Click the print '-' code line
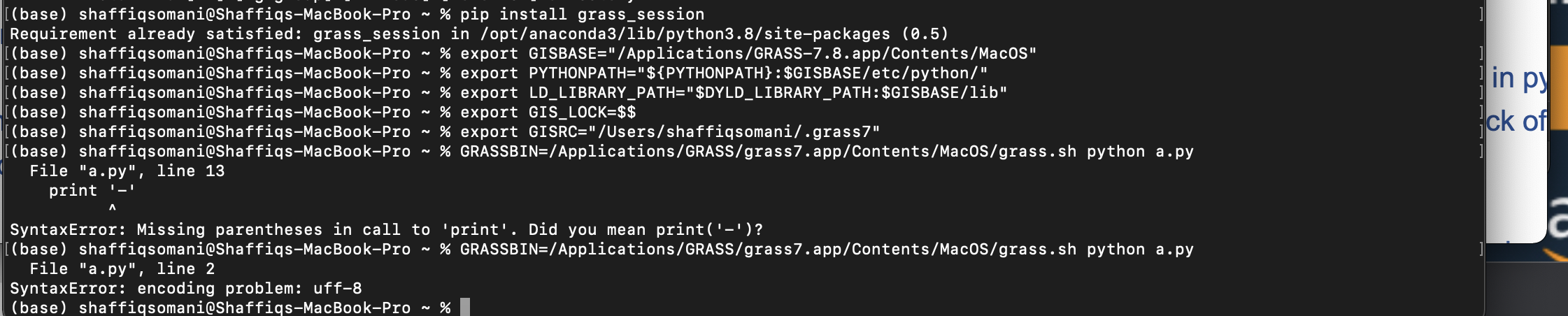Image resolution: width=1568 pixels, height=316 pixels. point(92,190)
